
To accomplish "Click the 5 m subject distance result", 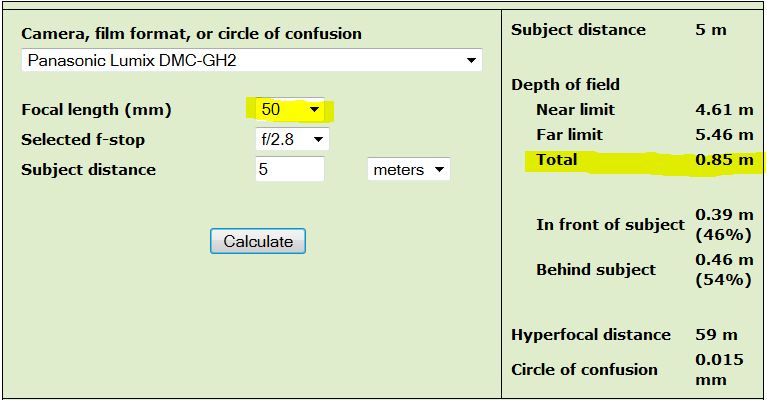I will [711, 29].
